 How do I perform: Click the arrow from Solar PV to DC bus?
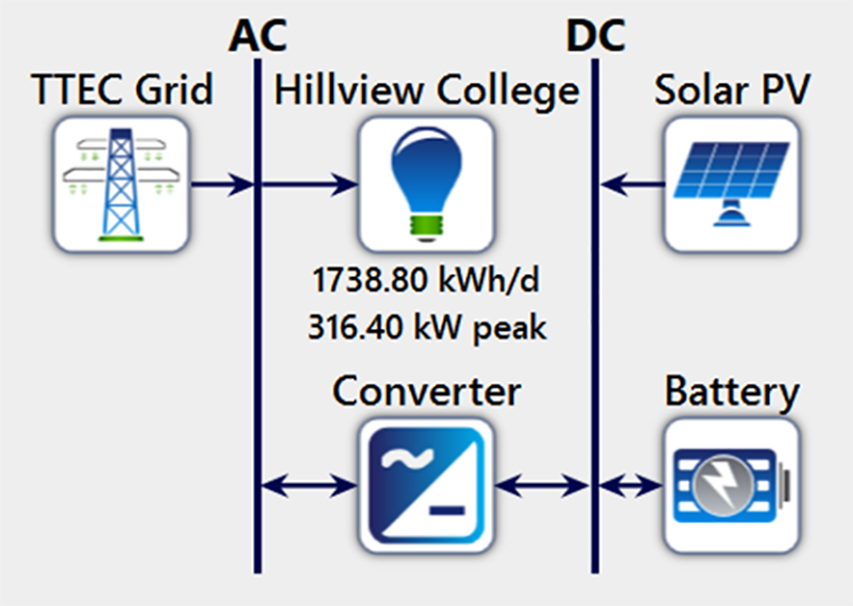[x=632, y=185]
